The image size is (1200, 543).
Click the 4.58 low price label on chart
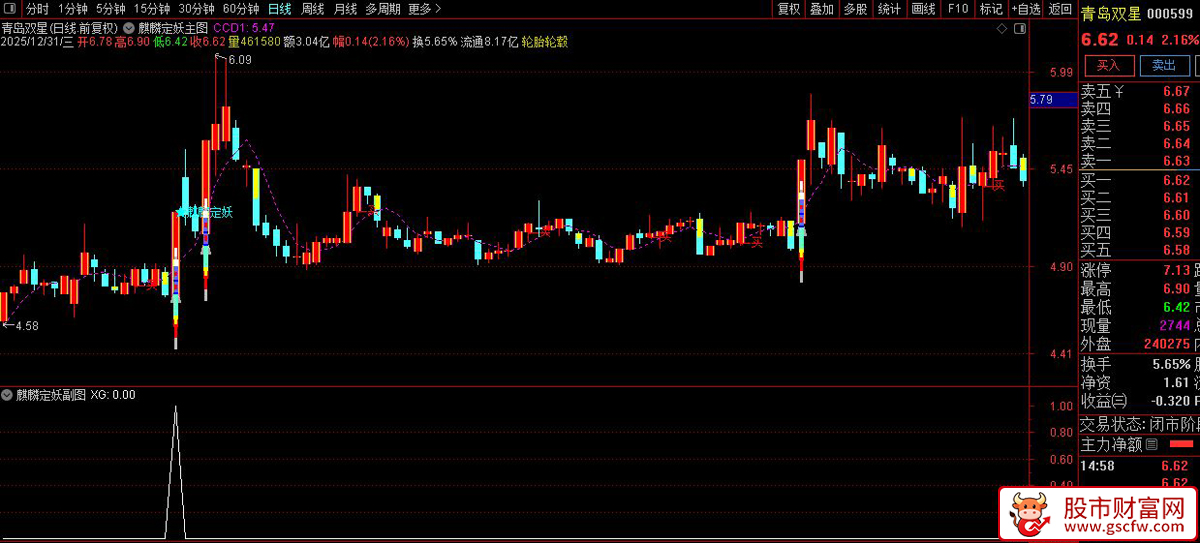point(27,326)
